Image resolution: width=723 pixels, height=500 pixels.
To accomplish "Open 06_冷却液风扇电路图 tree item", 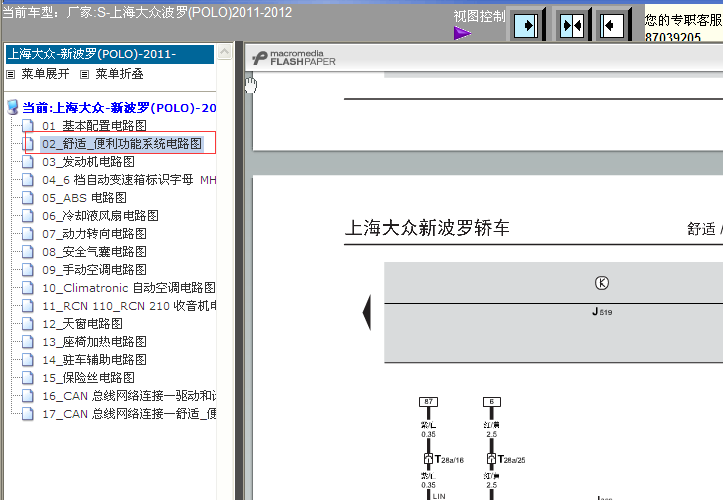I will 101,215.
